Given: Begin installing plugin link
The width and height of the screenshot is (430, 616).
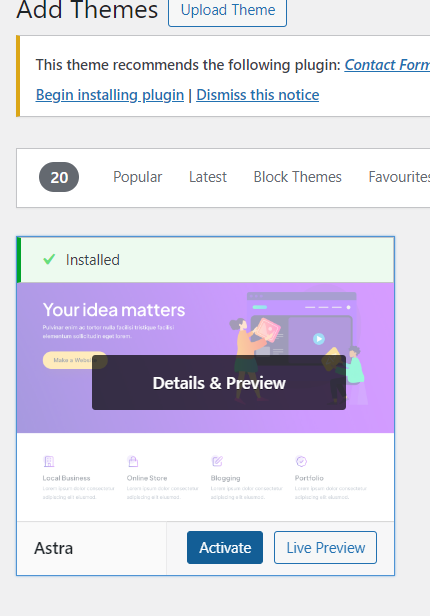Looking at the screenshot, I should [x=110, y=95].
